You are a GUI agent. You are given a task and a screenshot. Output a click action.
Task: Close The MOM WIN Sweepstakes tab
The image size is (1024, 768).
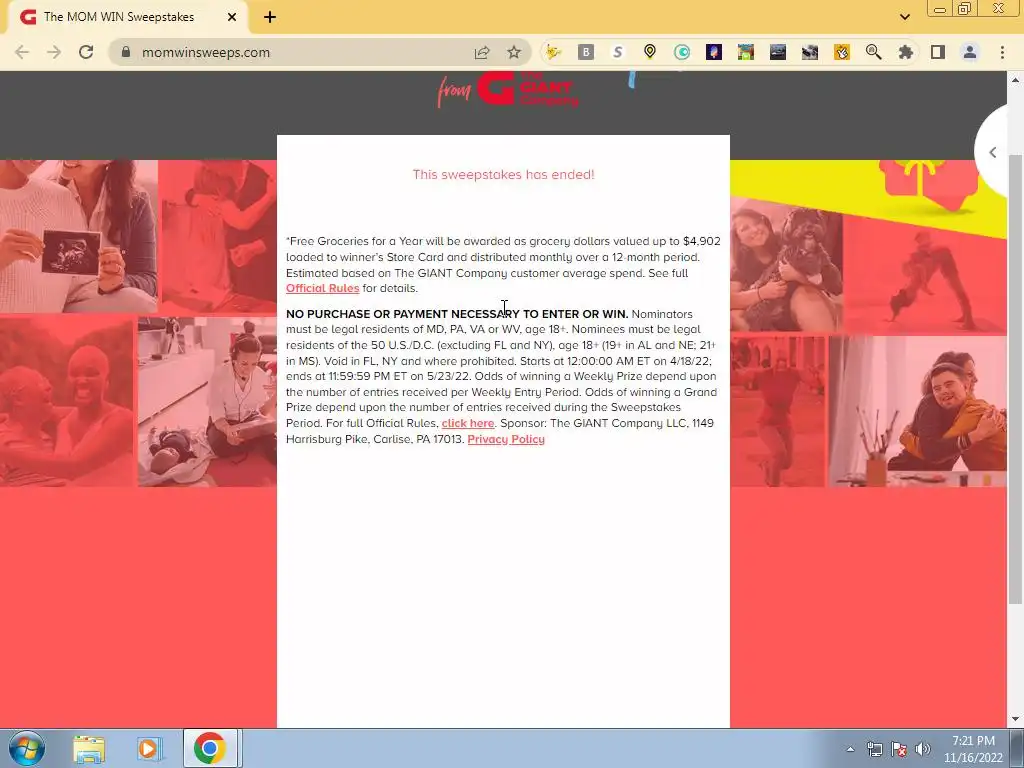[232, 17]
